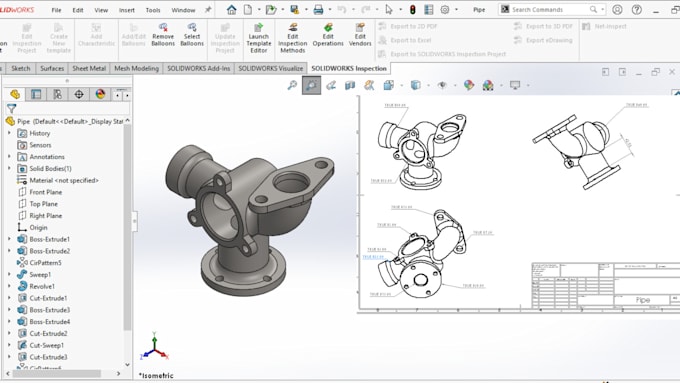The height and width of the screenshot is (383, 680).
Task: Open the dropdown arrow beside the Options gear
Action: point(456,10)
